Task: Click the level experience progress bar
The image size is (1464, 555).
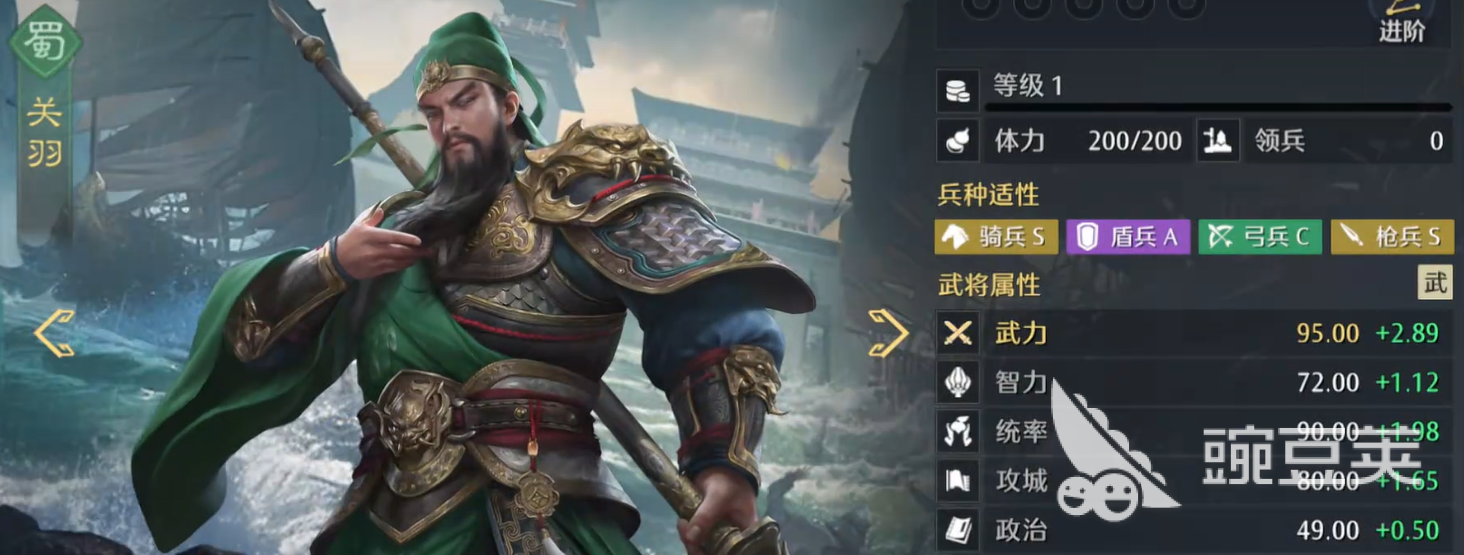Action: (1218, 107)
